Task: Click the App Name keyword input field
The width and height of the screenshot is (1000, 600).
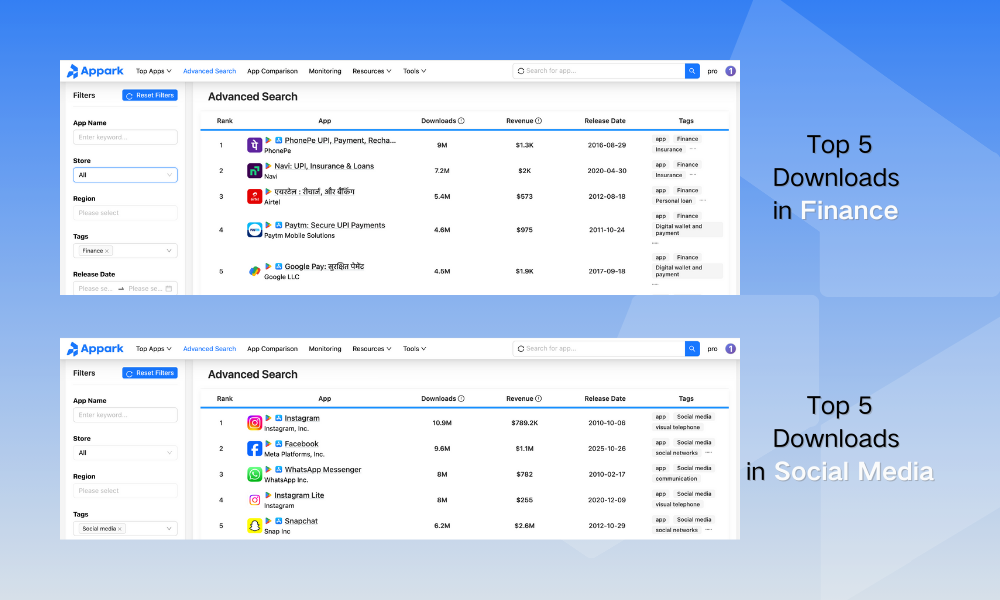Action: (125, 136)
